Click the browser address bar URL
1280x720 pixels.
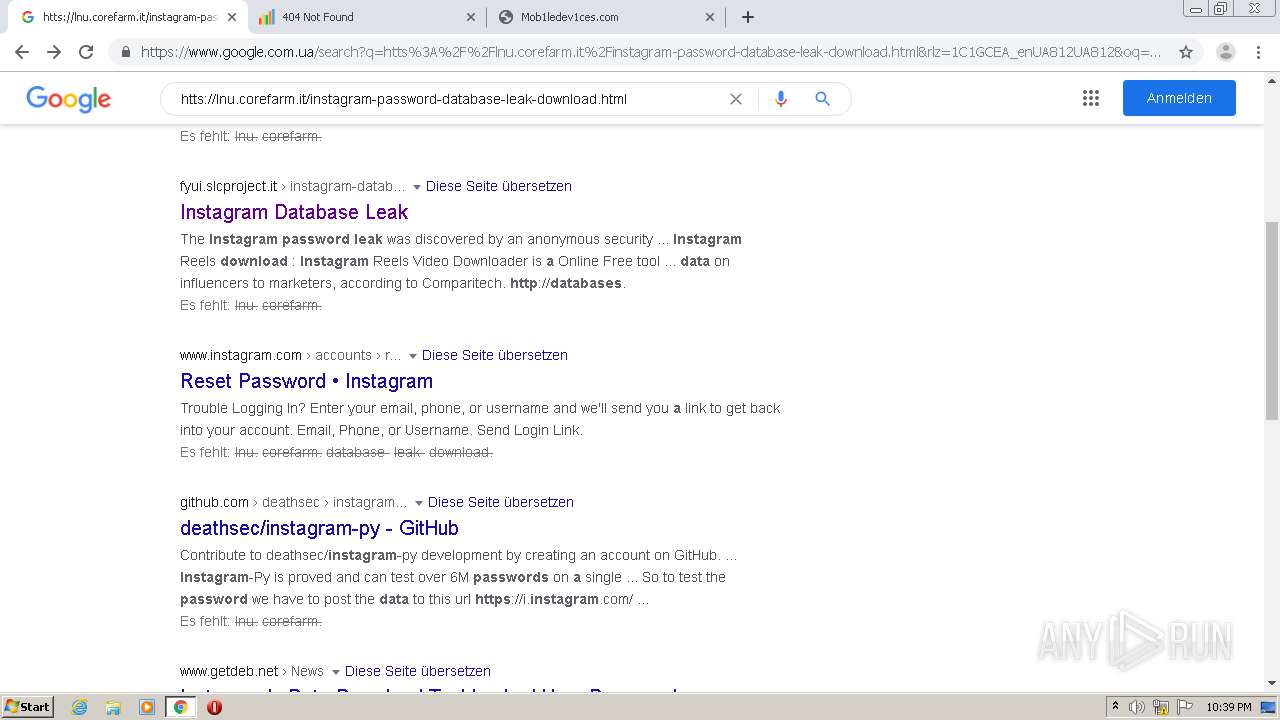pyautogui.click(x=650, y=52)
